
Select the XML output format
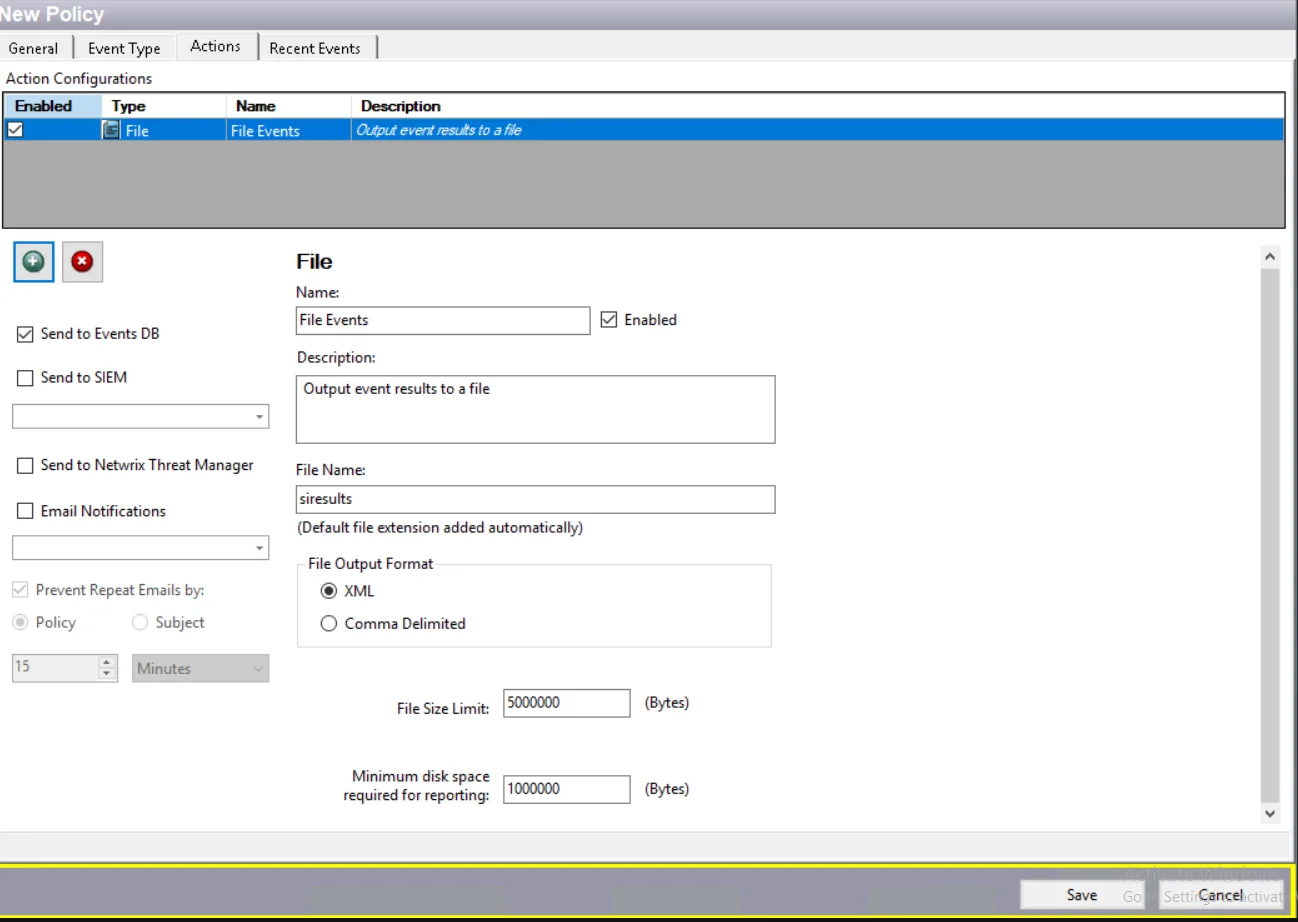(329, 591)
